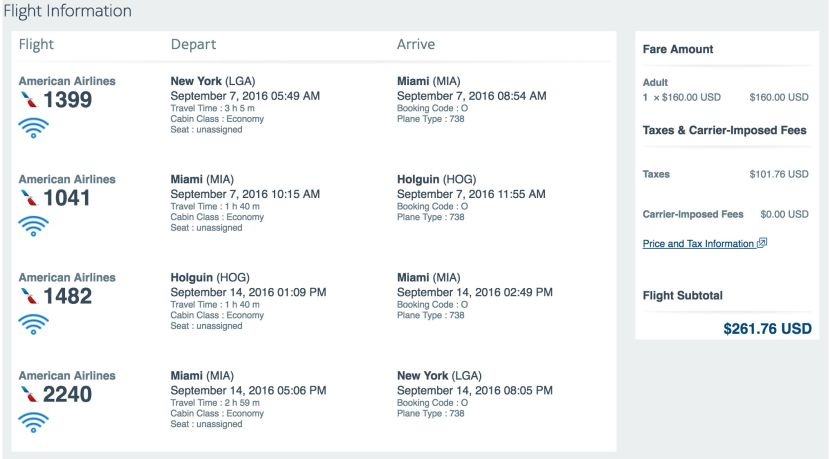Click the Flight column header

(37, 44)
